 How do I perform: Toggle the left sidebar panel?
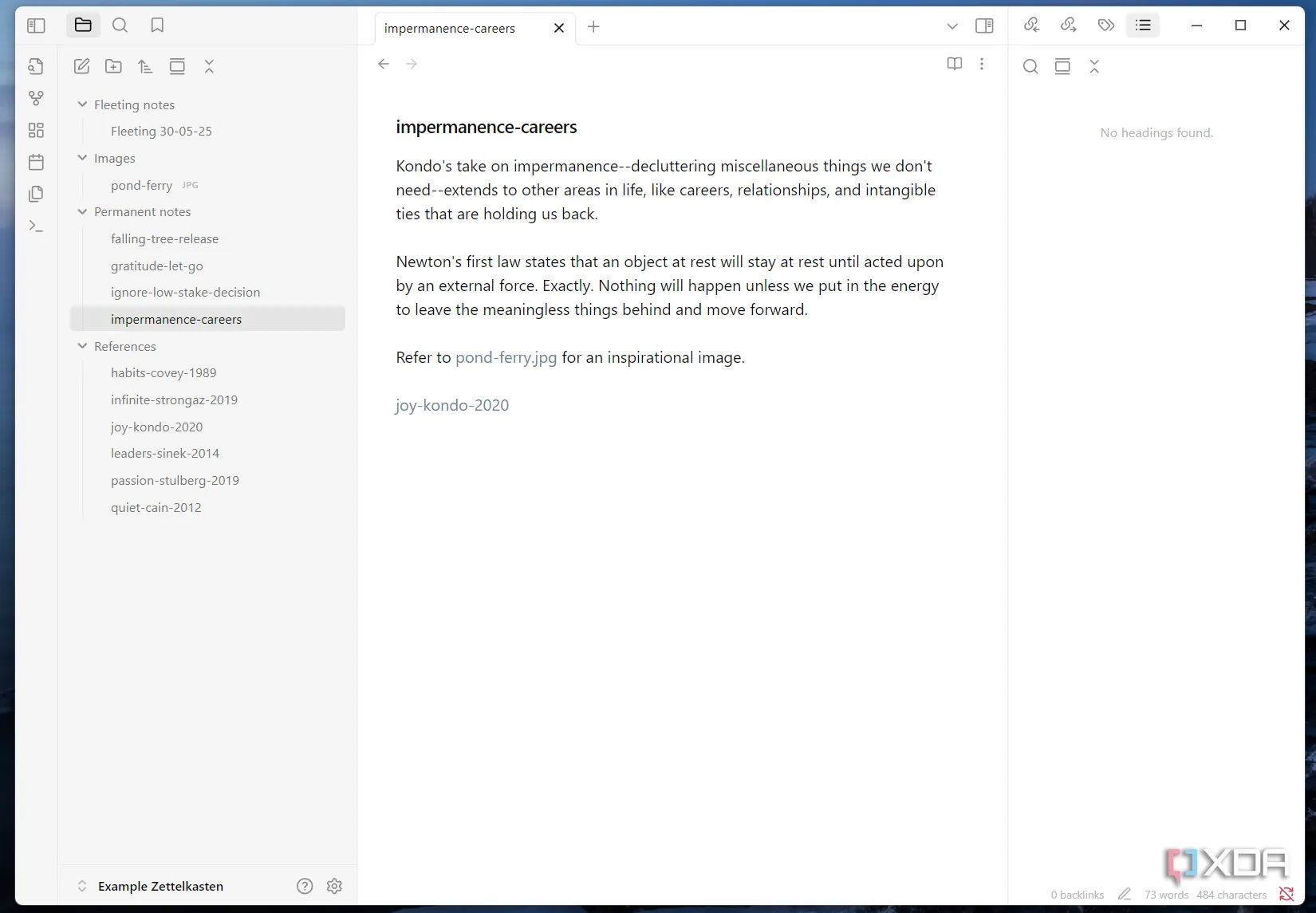[x=36, y=26]
